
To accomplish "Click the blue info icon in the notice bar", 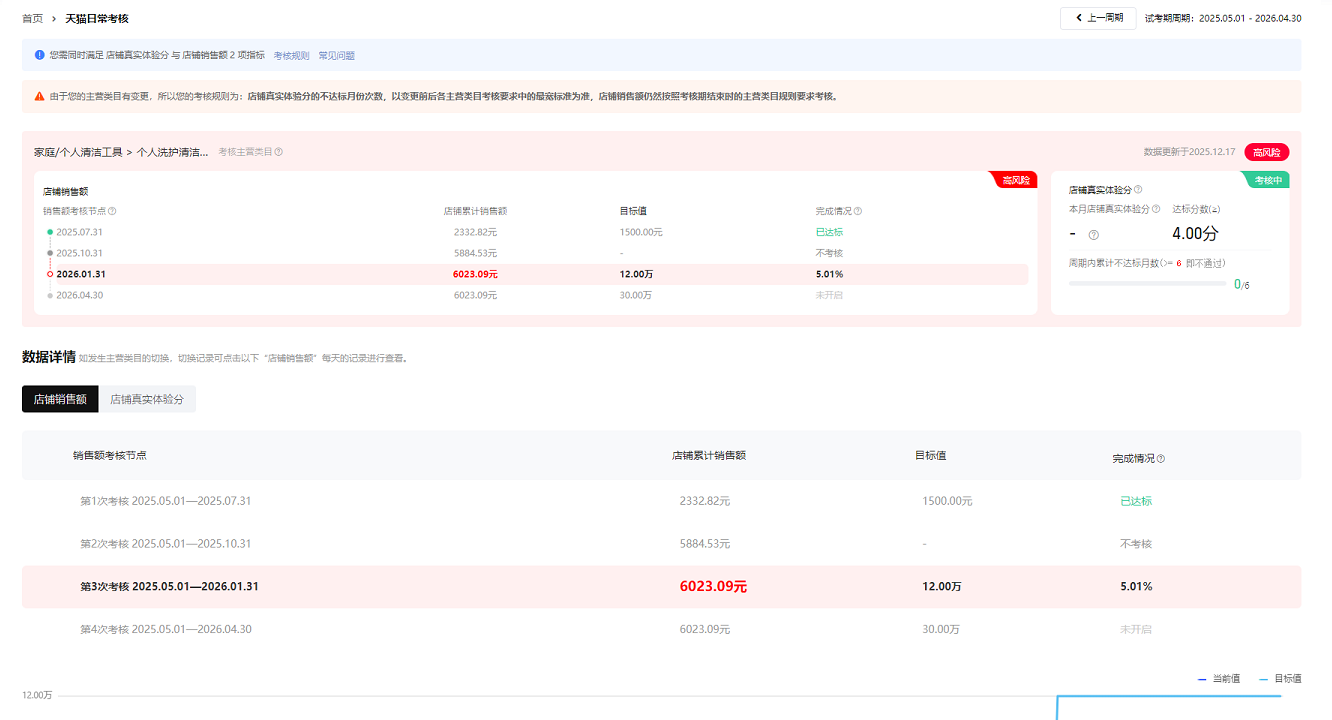I will pos(39,55).
